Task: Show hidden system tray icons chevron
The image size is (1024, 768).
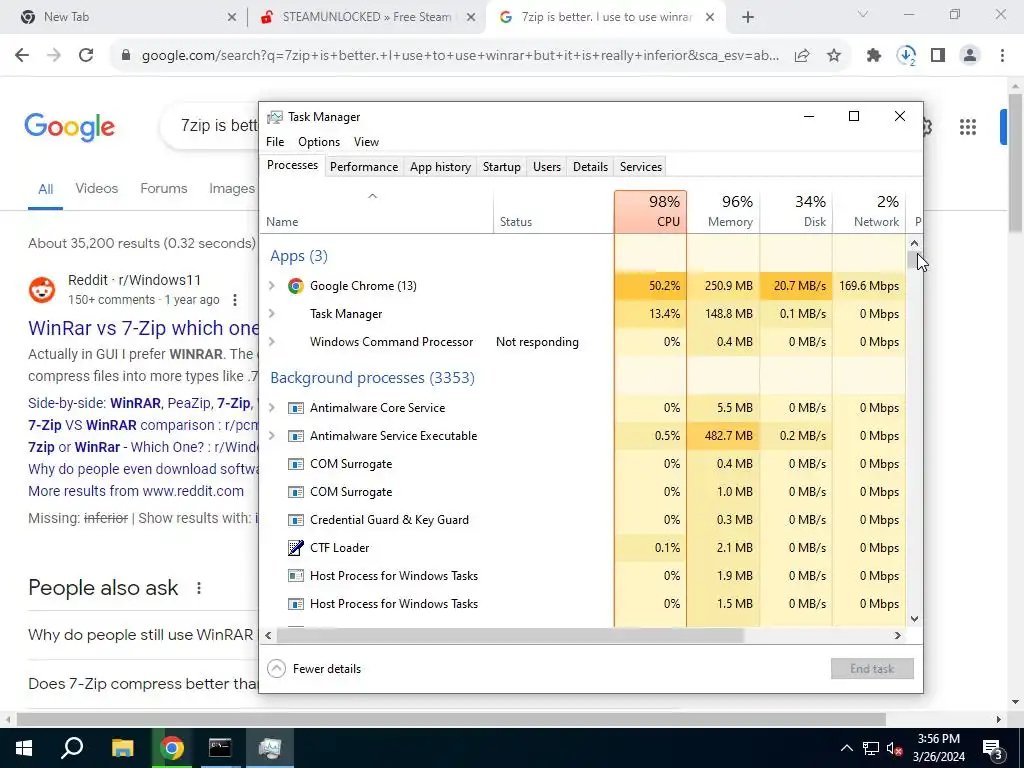Action: pos(846,748)
